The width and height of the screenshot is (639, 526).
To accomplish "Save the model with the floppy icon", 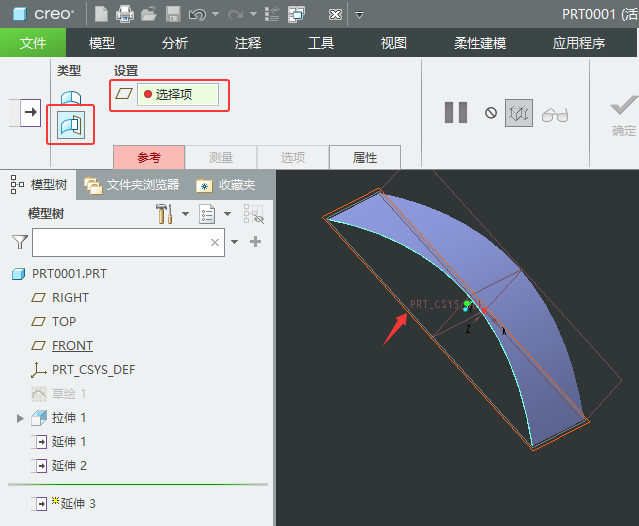I will pos(173,14).
